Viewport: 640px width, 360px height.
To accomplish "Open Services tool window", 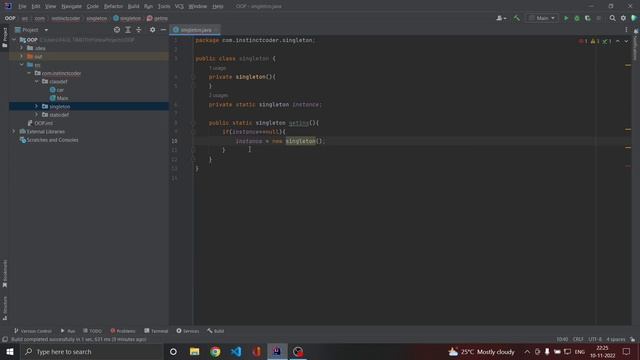I will pos(188,331).
